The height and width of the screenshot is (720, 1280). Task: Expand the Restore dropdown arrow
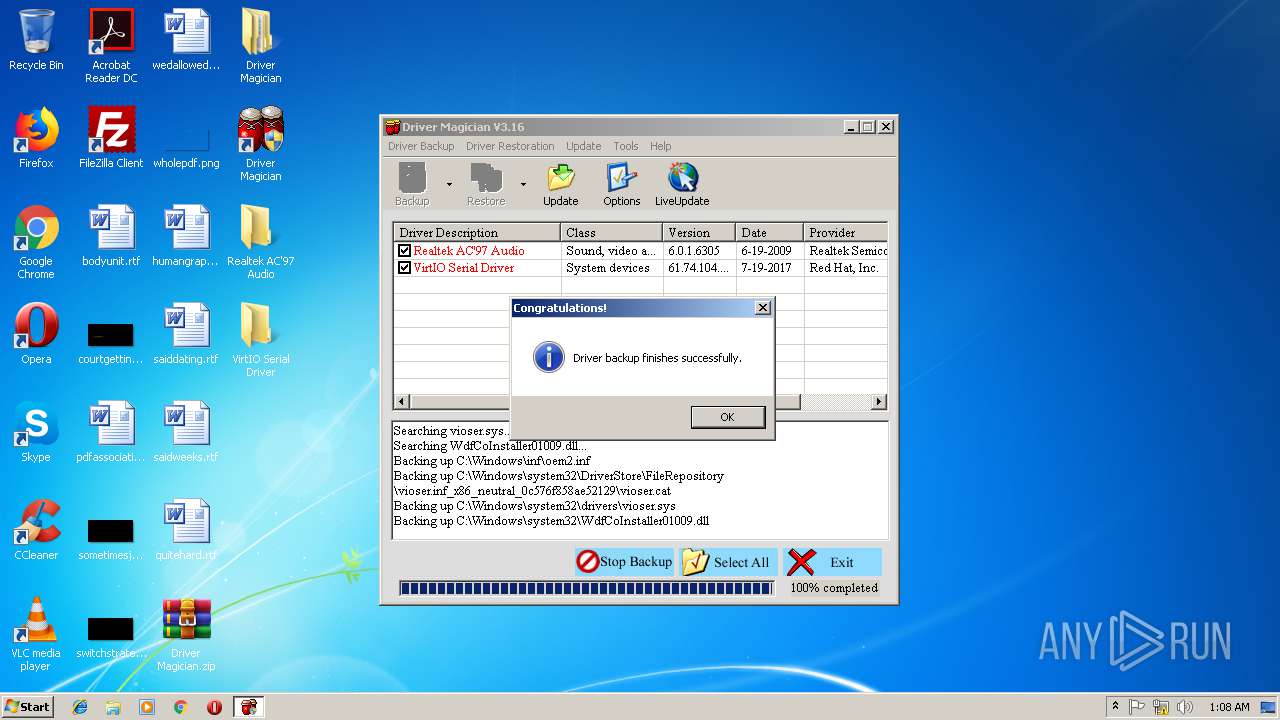(x=523, y=185)
